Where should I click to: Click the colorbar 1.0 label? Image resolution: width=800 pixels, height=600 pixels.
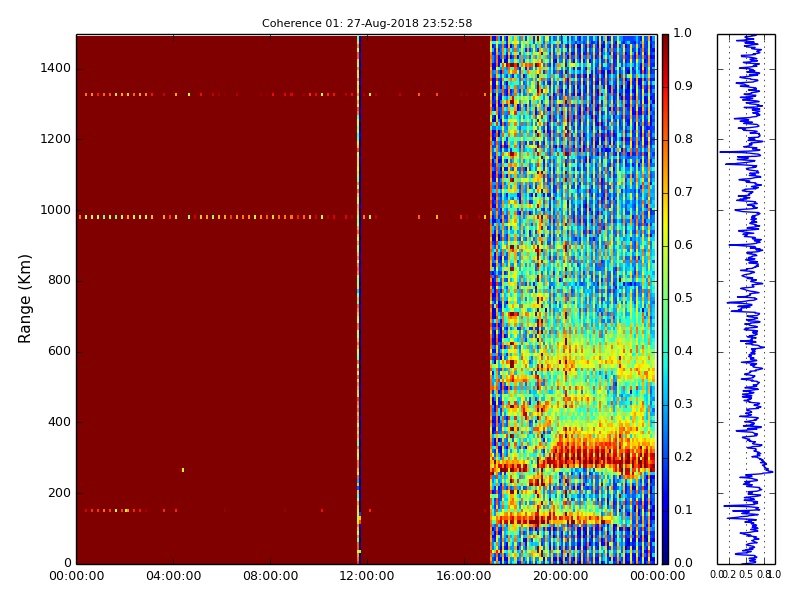point(683,33)
